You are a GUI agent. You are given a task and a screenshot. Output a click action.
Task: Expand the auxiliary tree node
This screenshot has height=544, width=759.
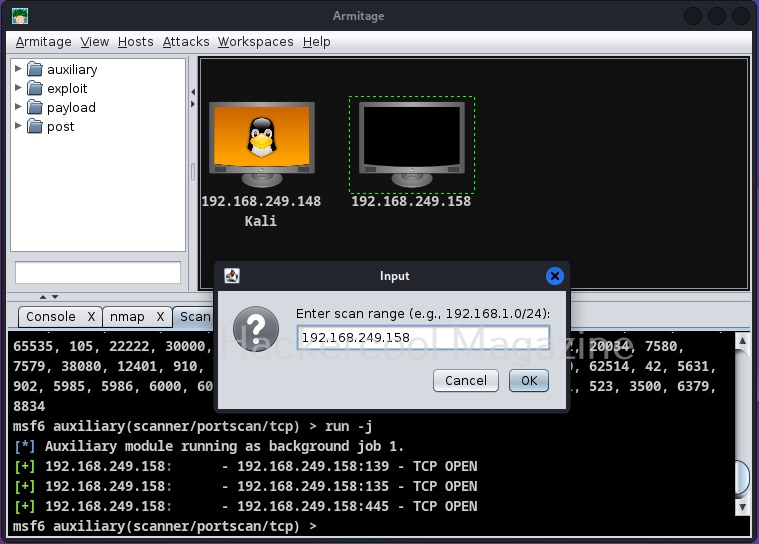[18, 69]
